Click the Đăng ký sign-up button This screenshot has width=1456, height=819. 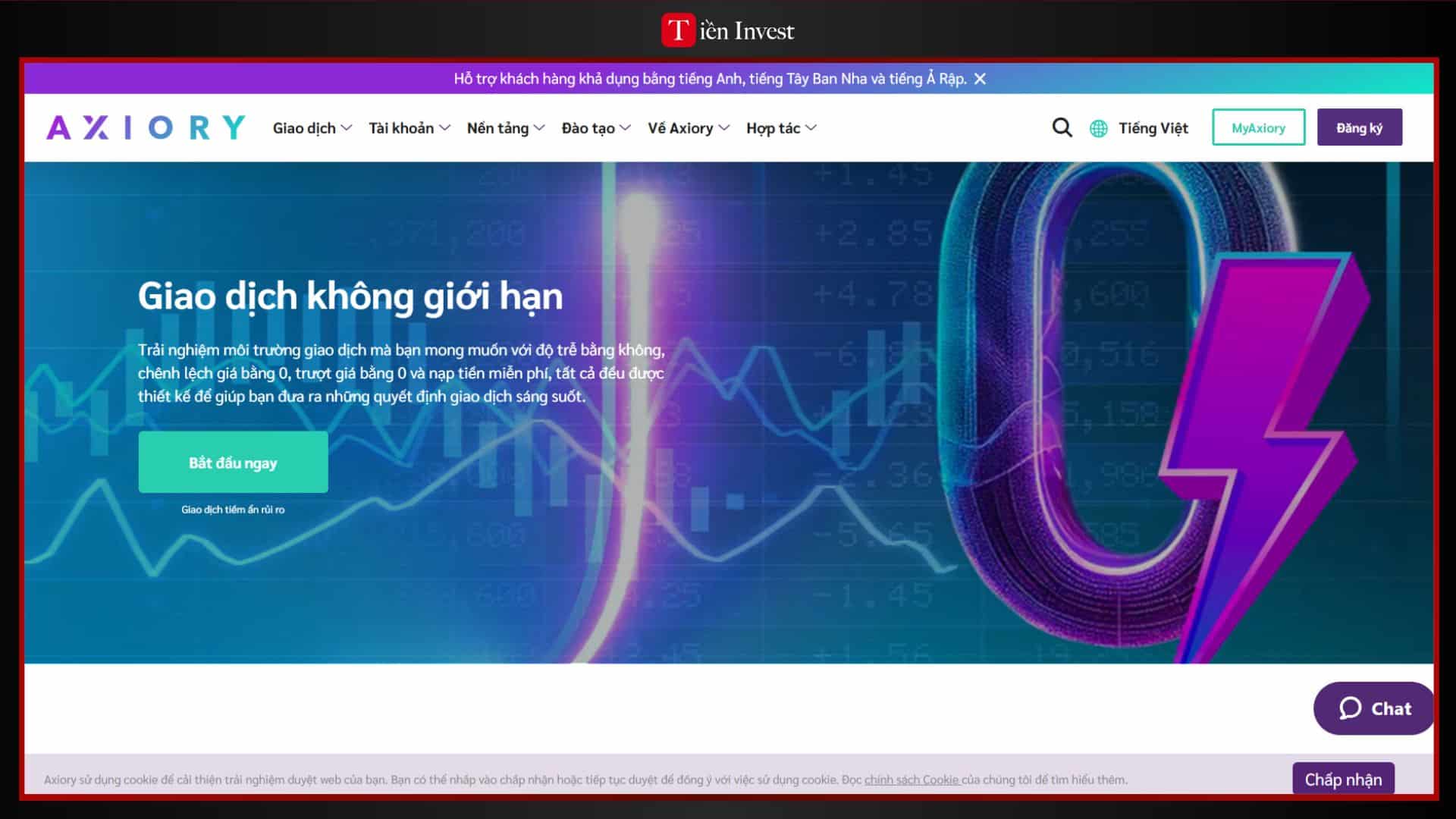pyautogui.click(x=1359, y=127)
